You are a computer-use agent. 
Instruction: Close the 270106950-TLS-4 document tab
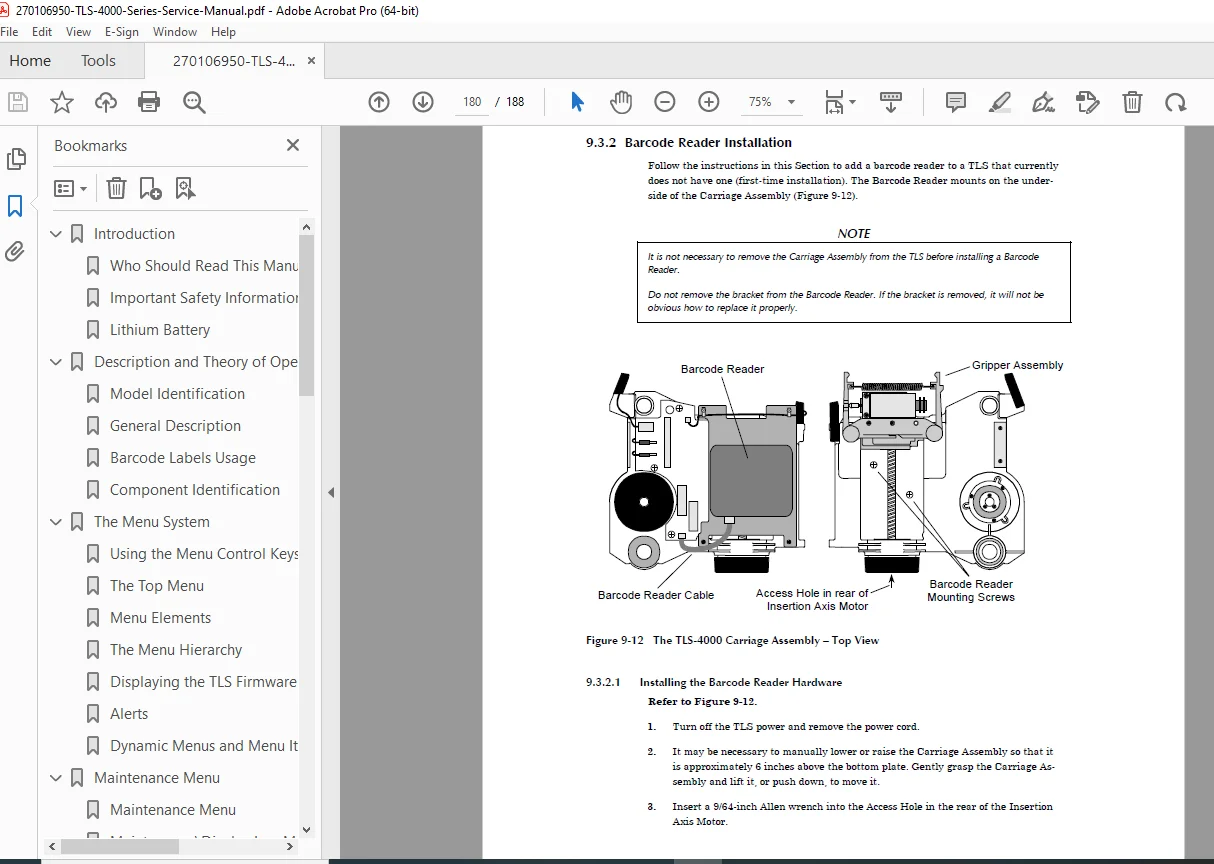coord(312,61)
